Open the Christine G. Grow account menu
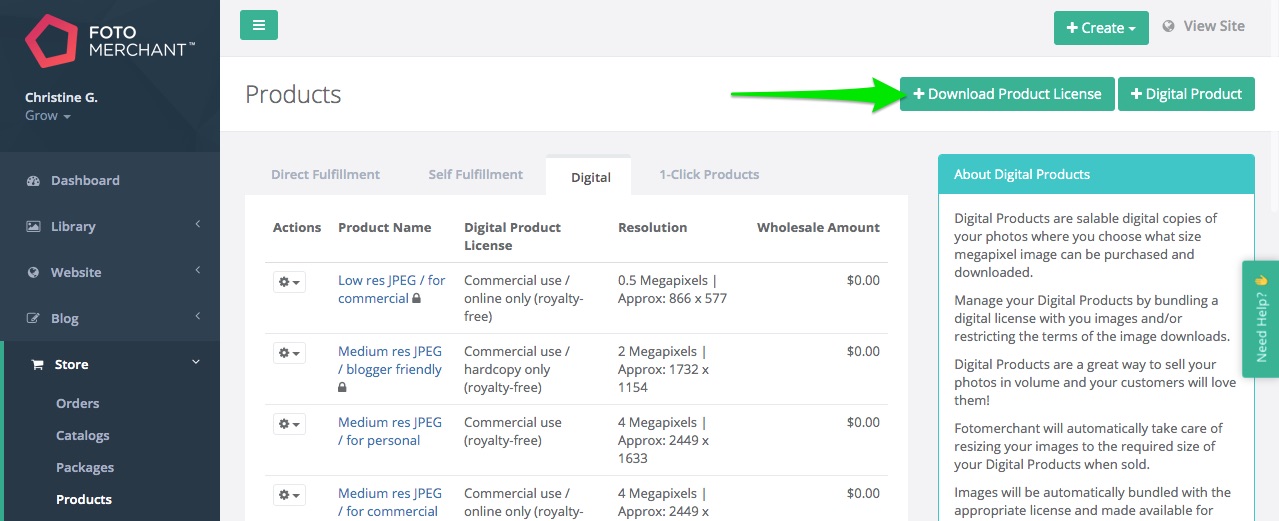 [61, 106]
